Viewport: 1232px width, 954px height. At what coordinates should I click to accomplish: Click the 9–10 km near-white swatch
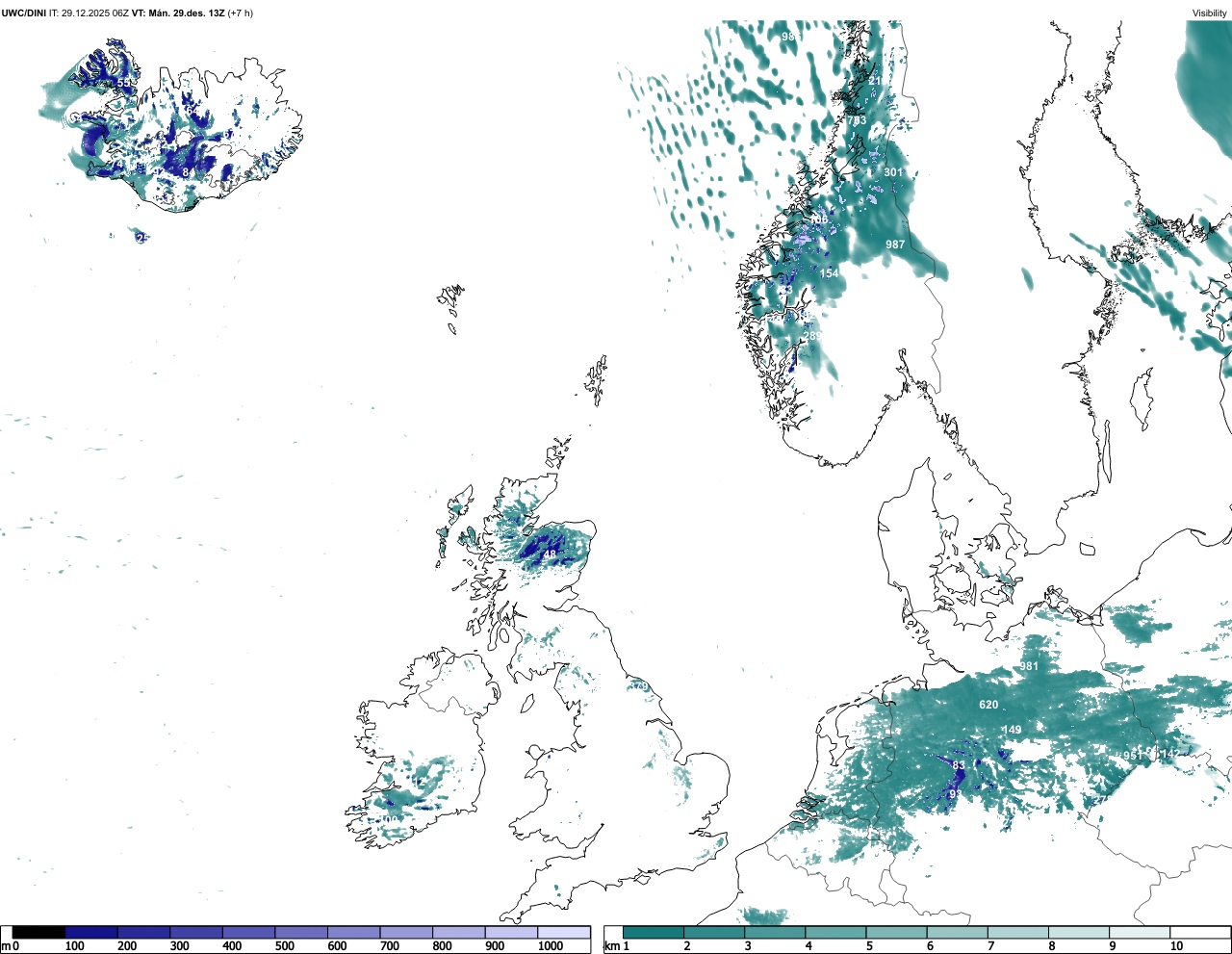(1139, 932)
